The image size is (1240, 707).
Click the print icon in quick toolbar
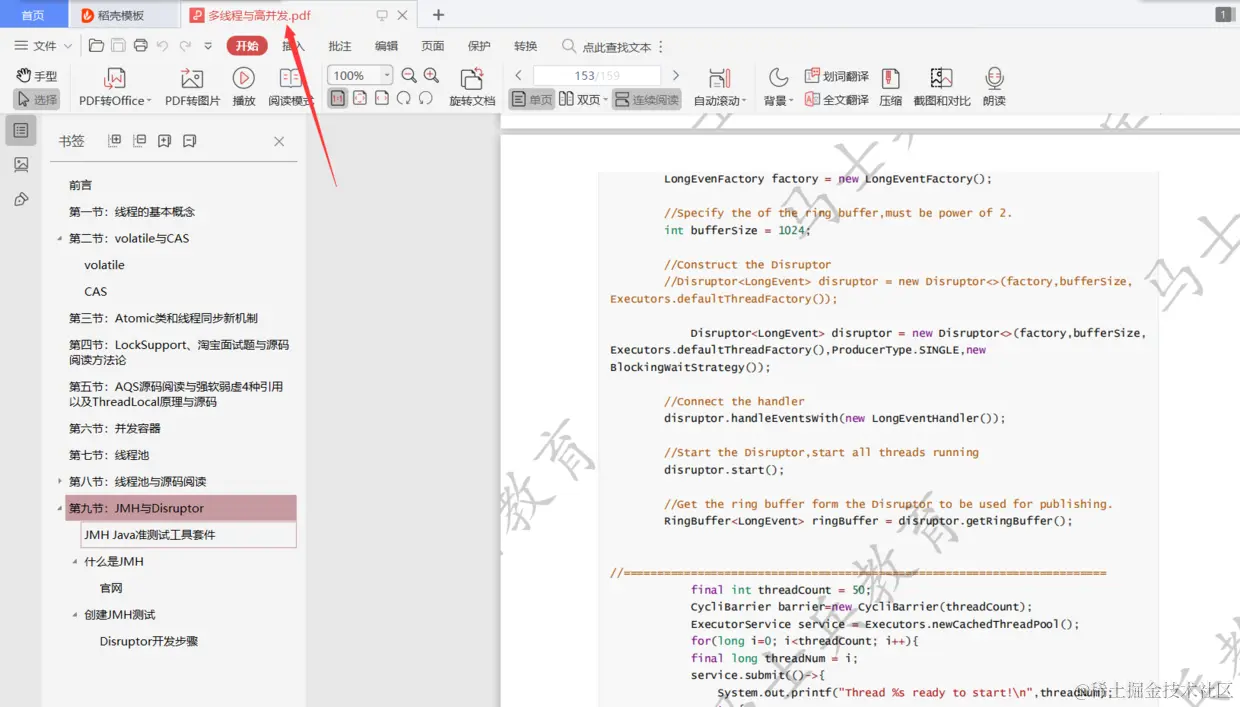point(140,45)
